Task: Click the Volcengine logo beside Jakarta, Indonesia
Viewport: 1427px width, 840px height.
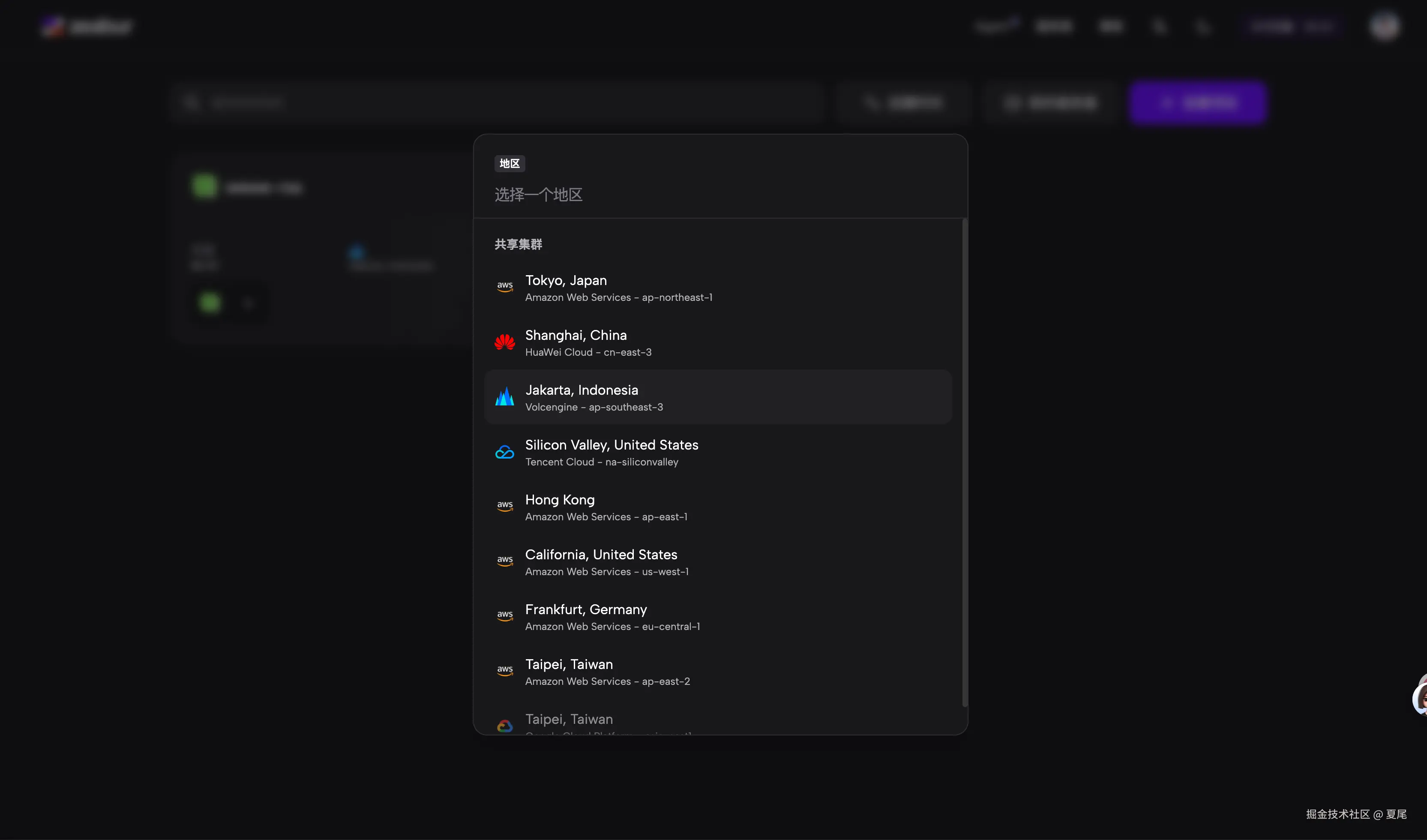Action: tap(504, 396)
